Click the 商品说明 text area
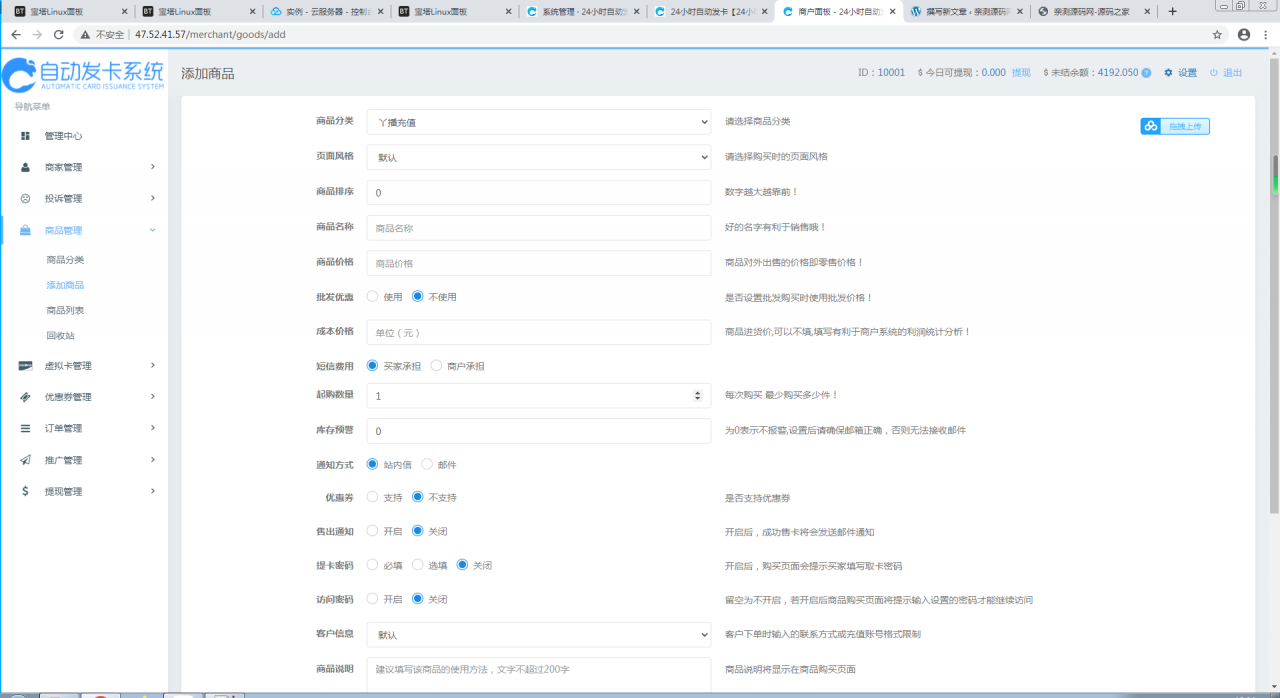This screenshot has height=698, width=1280. 539,676
